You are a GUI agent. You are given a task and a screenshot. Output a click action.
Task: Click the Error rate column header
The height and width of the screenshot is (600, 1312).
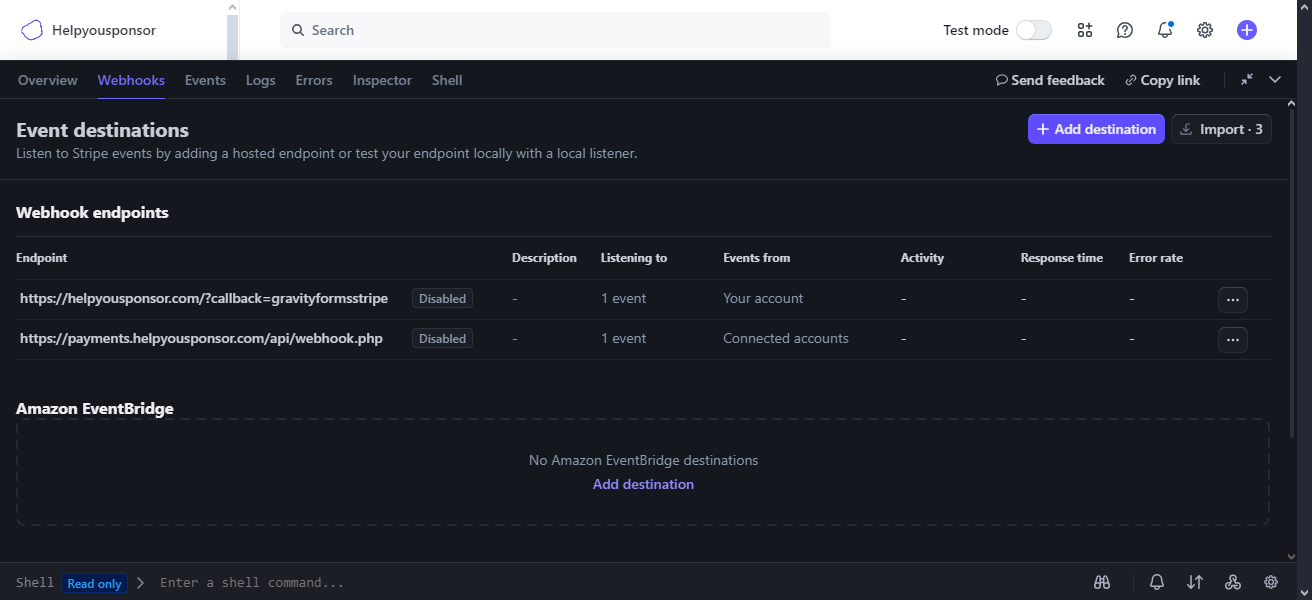1156,258
